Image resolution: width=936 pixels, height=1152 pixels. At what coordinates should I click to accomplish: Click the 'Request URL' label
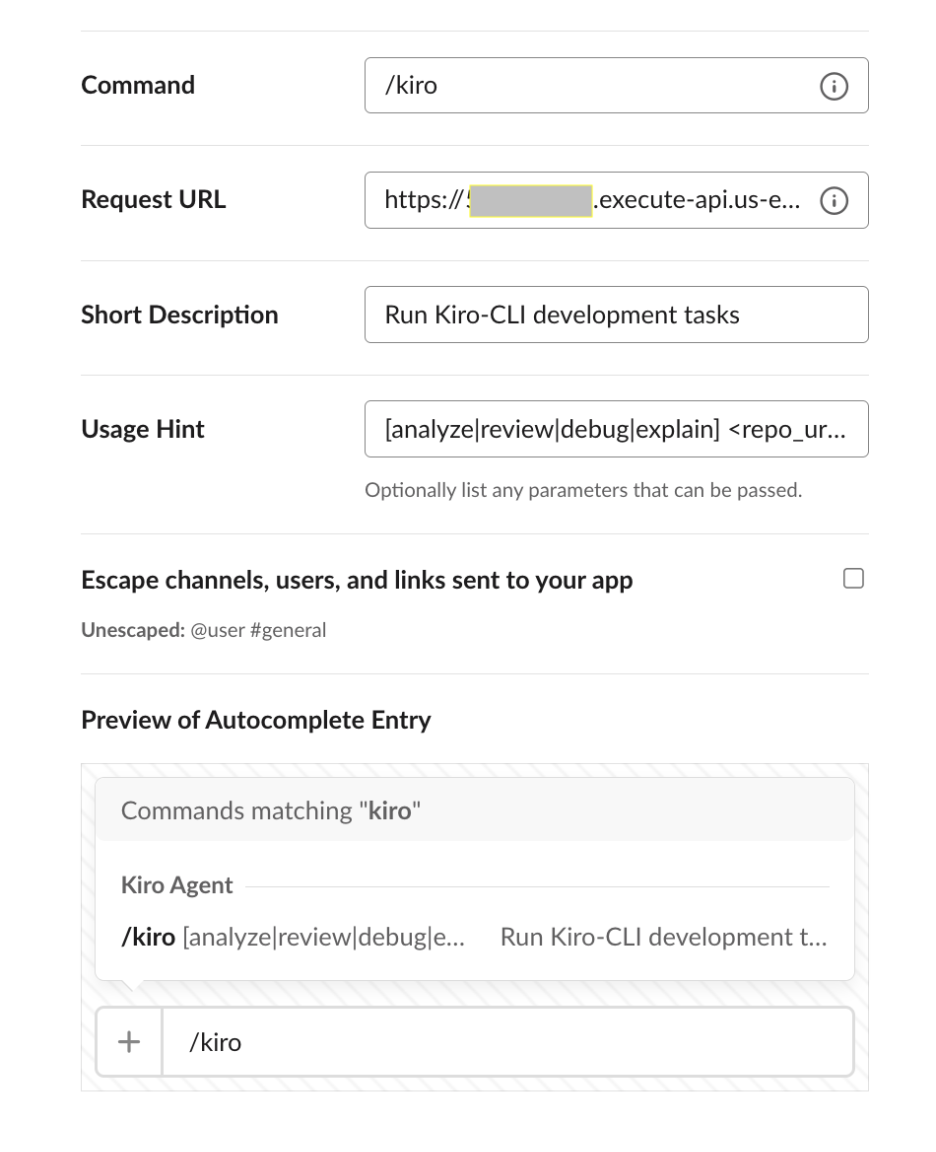click(154, 200)
